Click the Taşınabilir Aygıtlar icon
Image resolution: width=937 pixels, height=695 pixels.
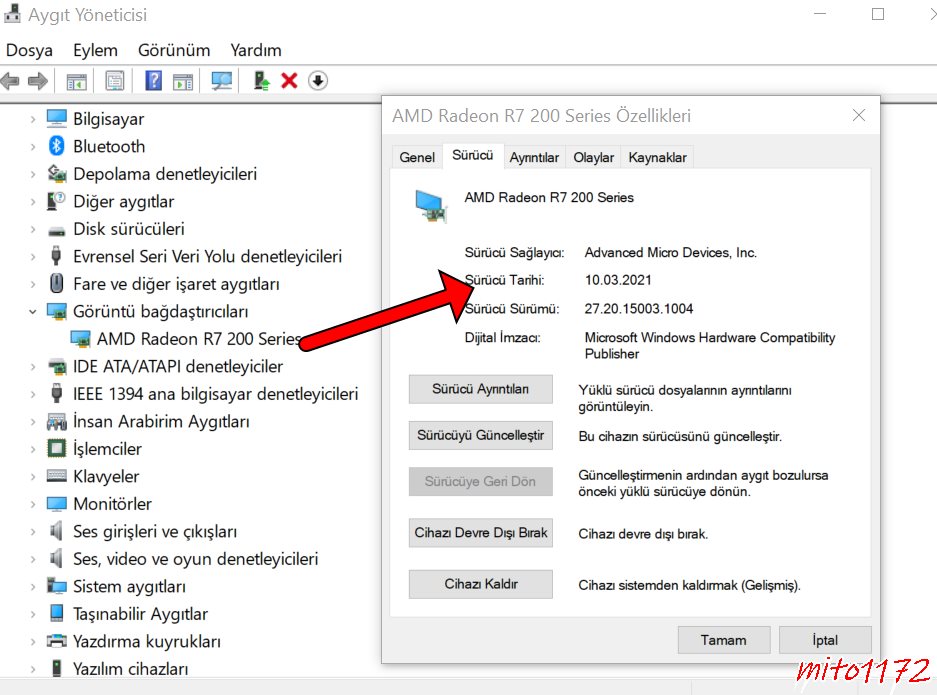point(57,613)
